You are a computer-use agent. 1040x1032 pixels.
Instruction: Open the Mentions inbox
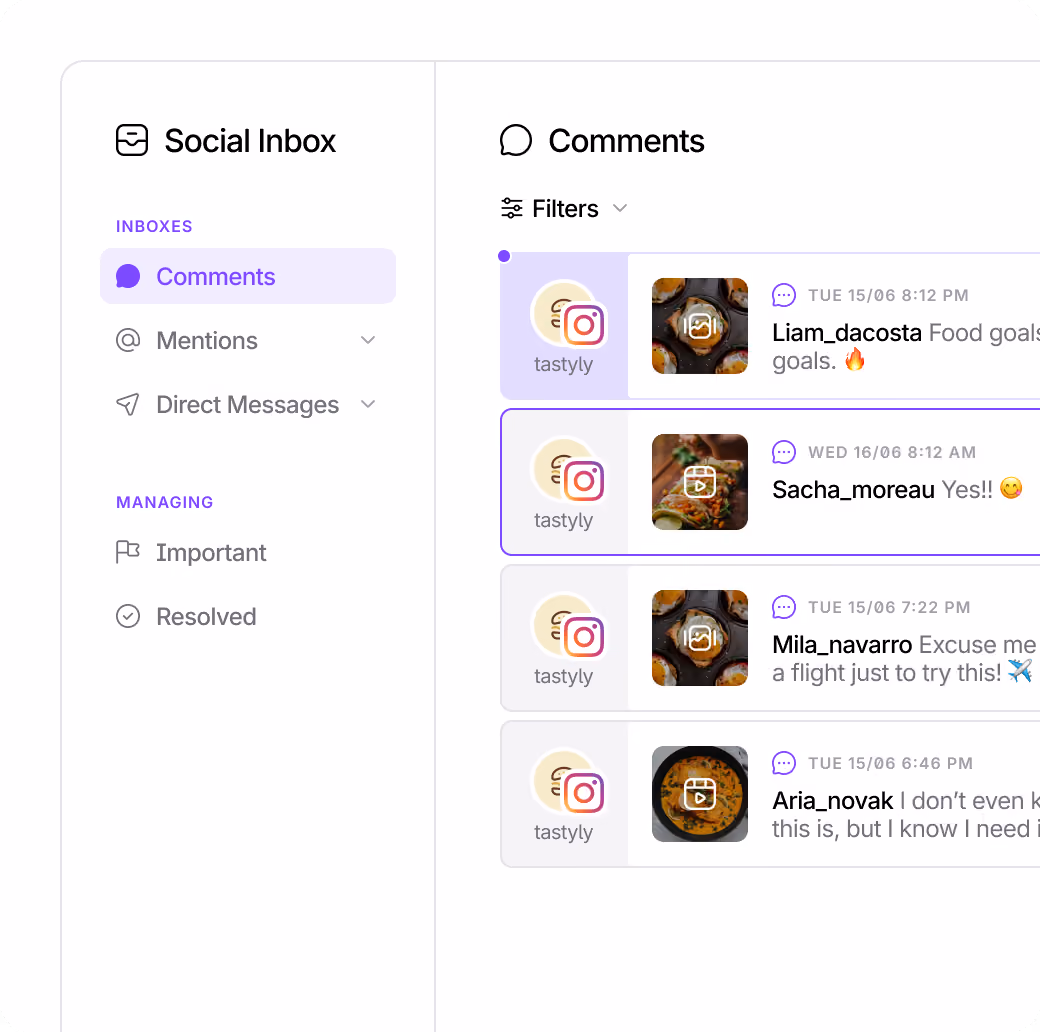(248, 340)
